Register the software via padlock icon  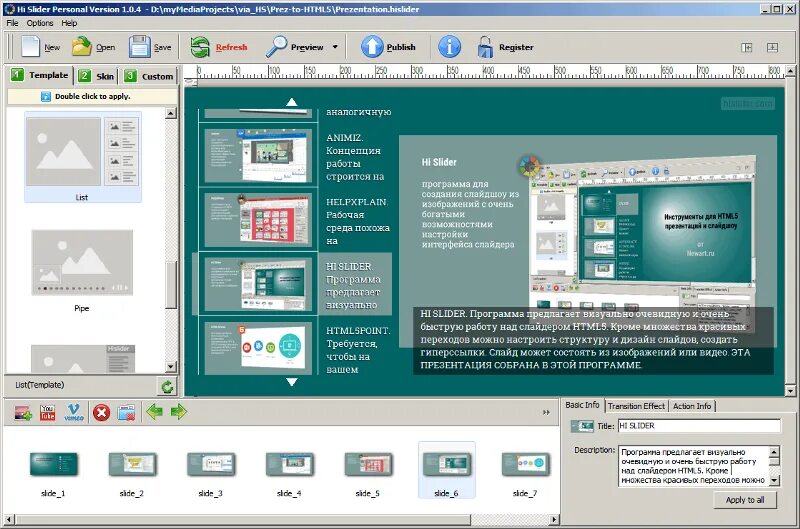click(x=485, y=46)
